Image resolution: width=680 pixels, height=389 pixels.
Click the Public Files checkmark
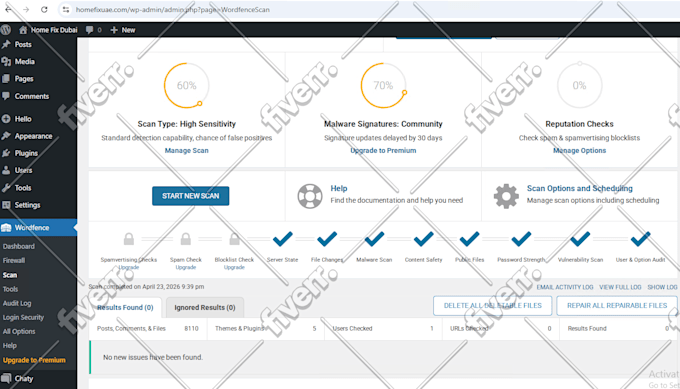pos(469,239)
